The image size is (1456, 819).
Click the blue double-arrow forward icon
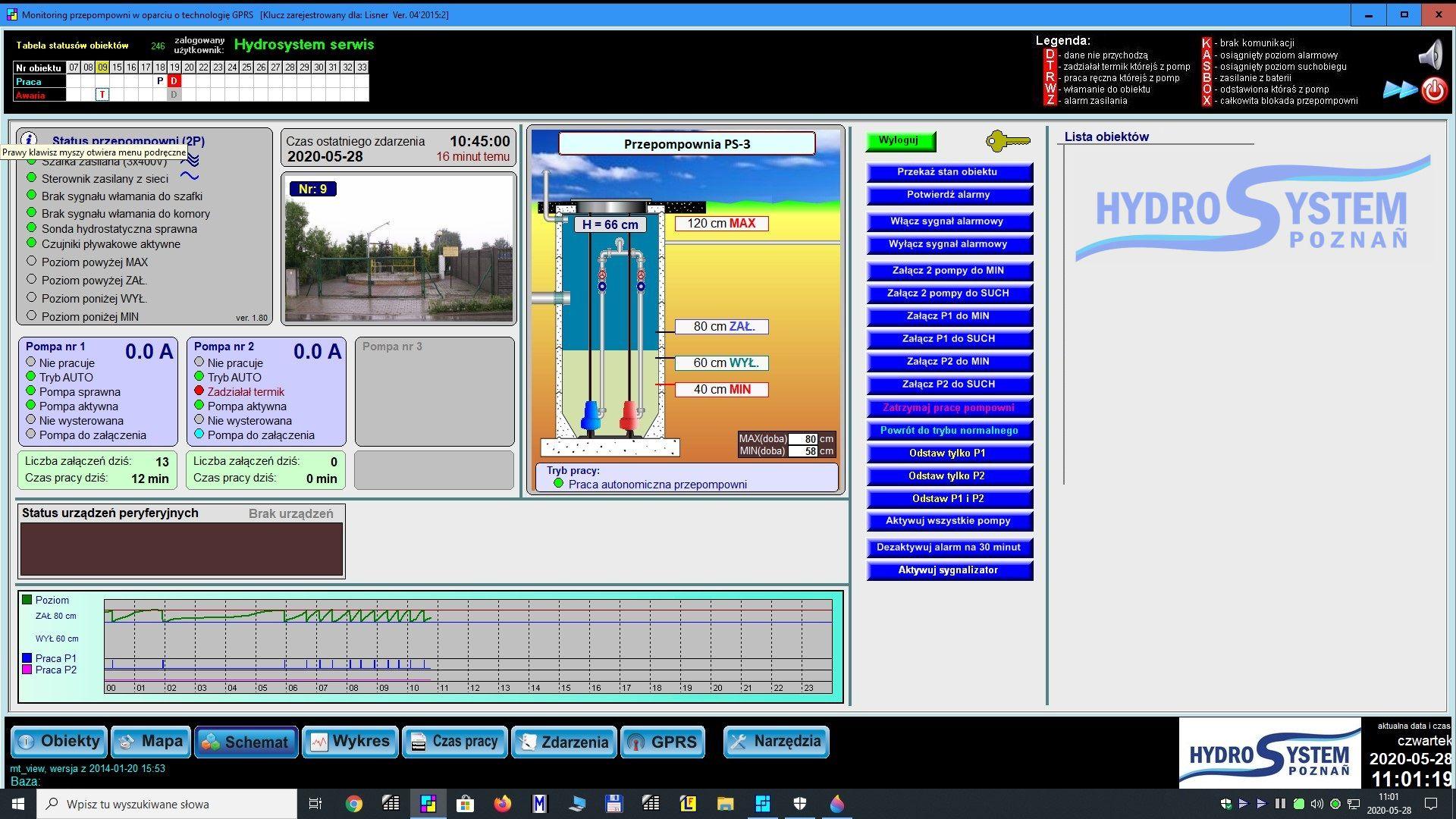1399,90
